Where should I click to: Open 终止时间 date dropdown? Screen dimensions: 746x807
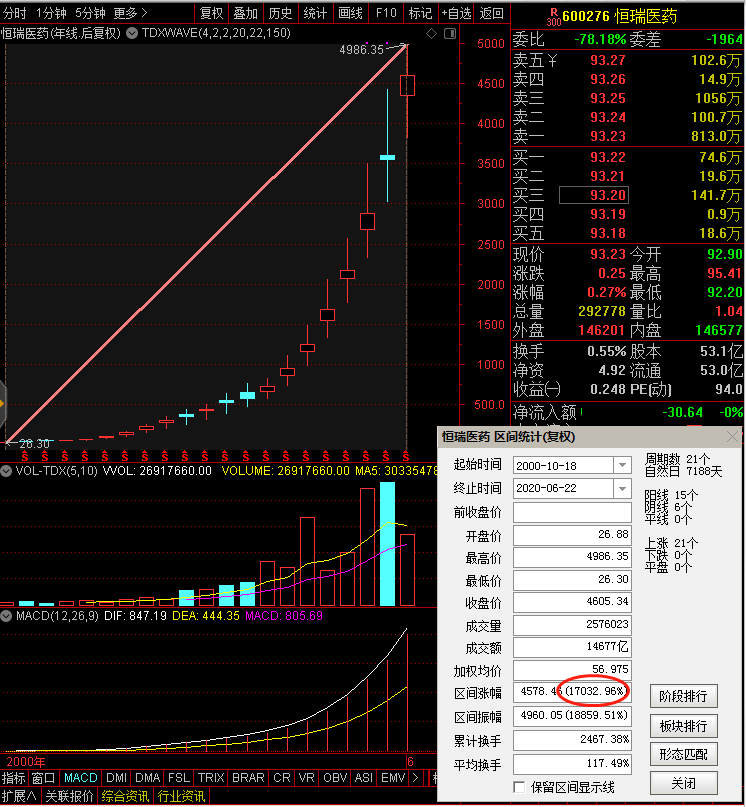tap(622, 488)
